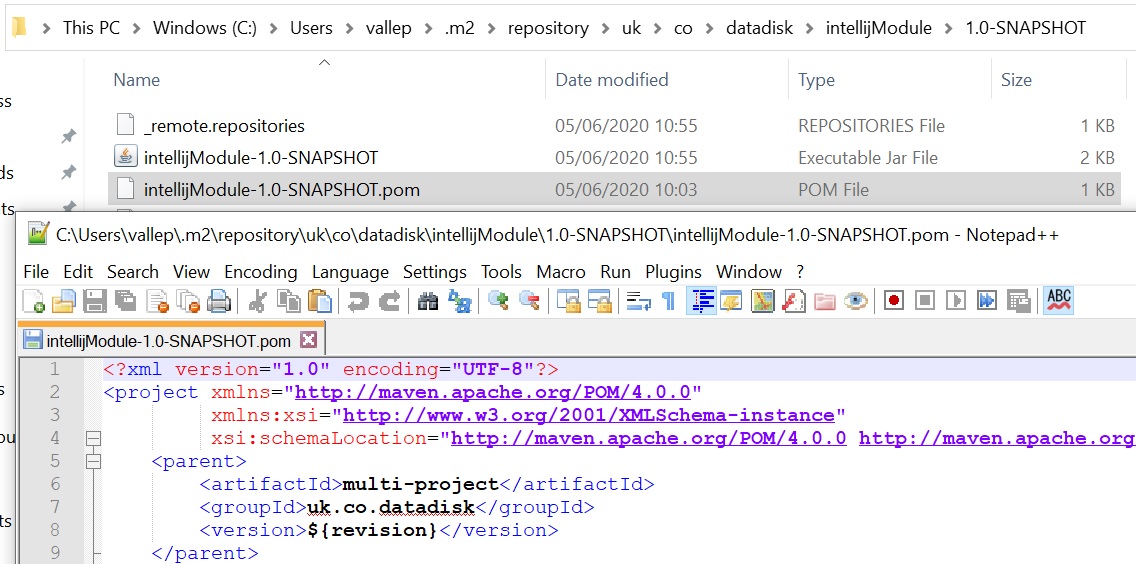Click the Undo arrow in toolbar
The height and width of the screenshot is (564, 1136).
[358, 301]
